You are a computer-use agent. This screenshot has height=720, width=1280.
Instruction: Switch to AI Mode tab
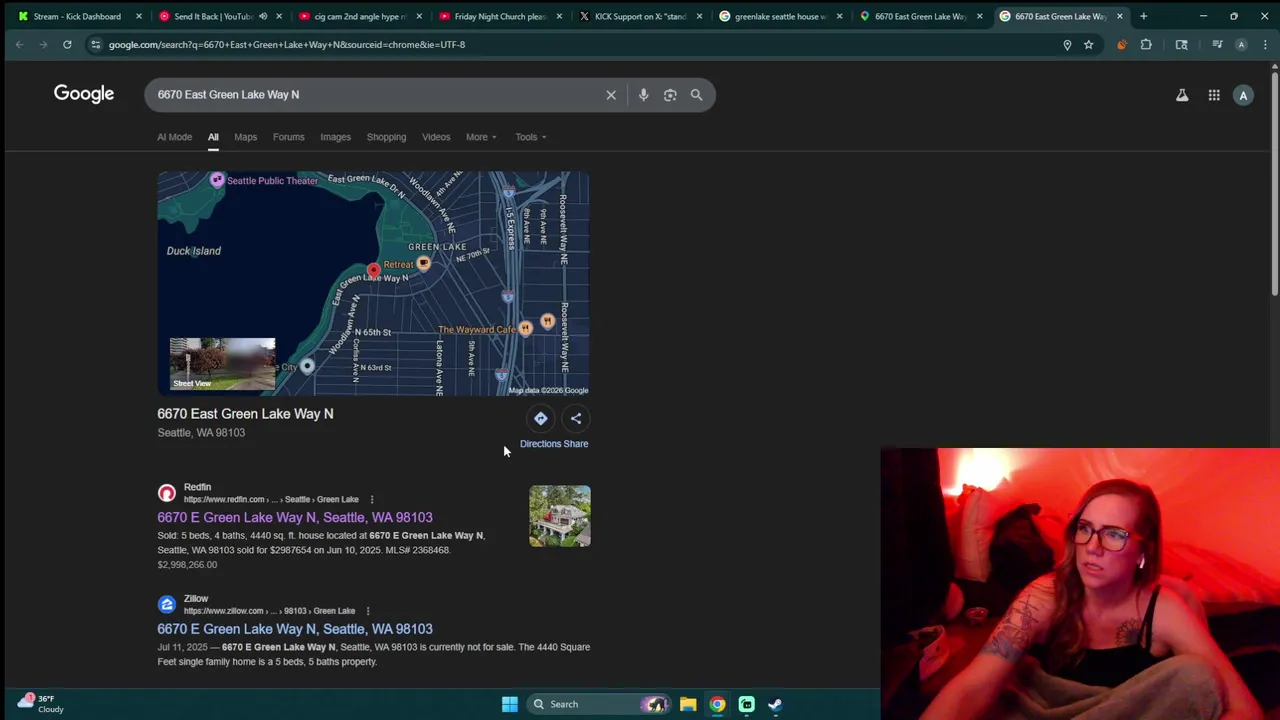click(x=174, y=137)
